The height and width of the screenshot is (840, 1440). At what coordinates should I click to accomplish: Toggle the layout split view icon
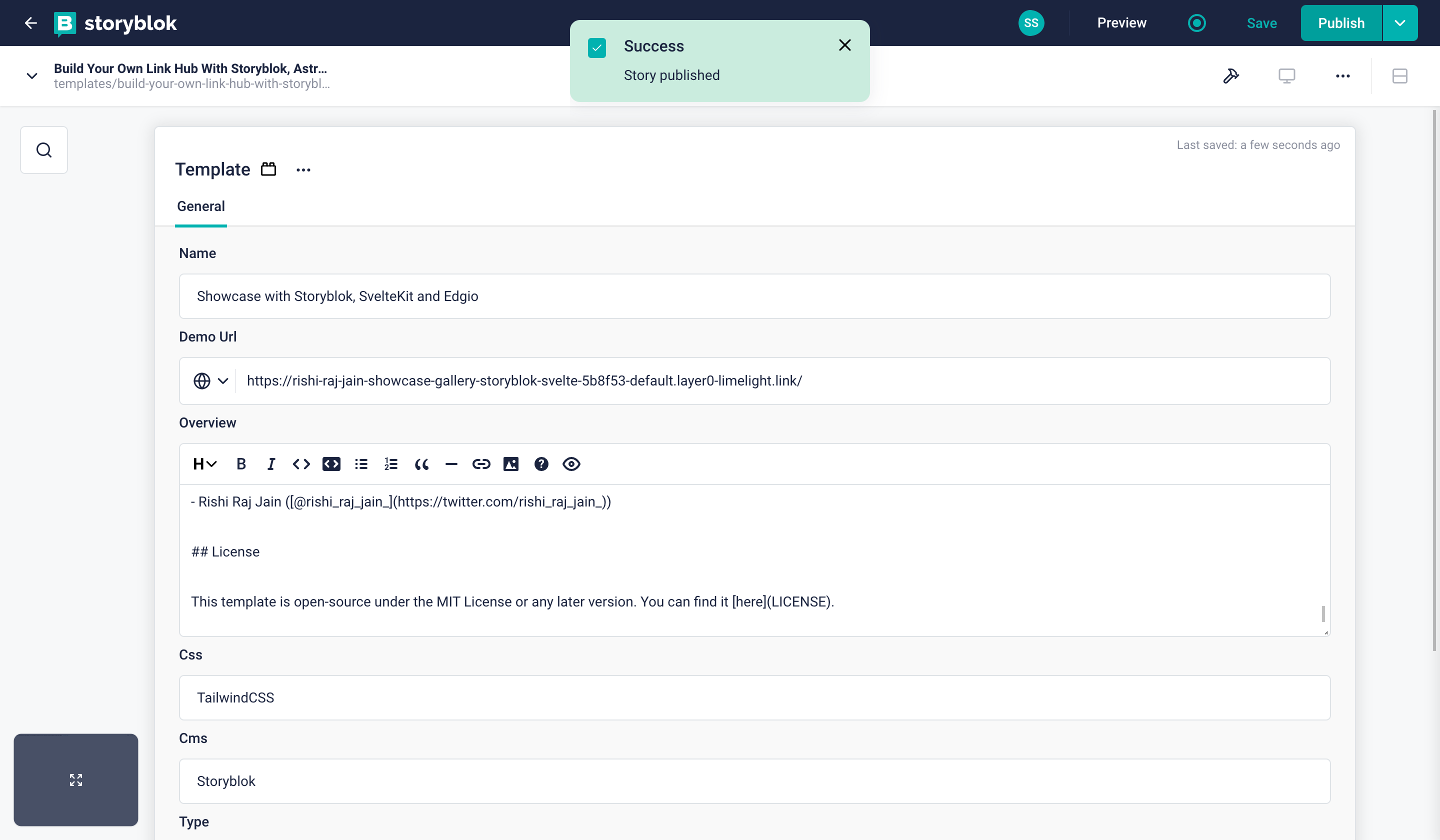pos(1399,76)
